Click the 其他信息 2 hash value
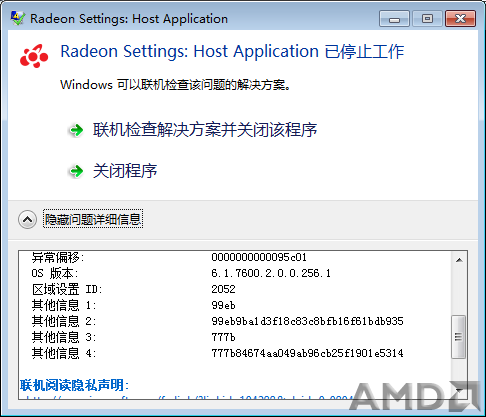This screenshot has width=486, height=417. click(x=307, y=321)
